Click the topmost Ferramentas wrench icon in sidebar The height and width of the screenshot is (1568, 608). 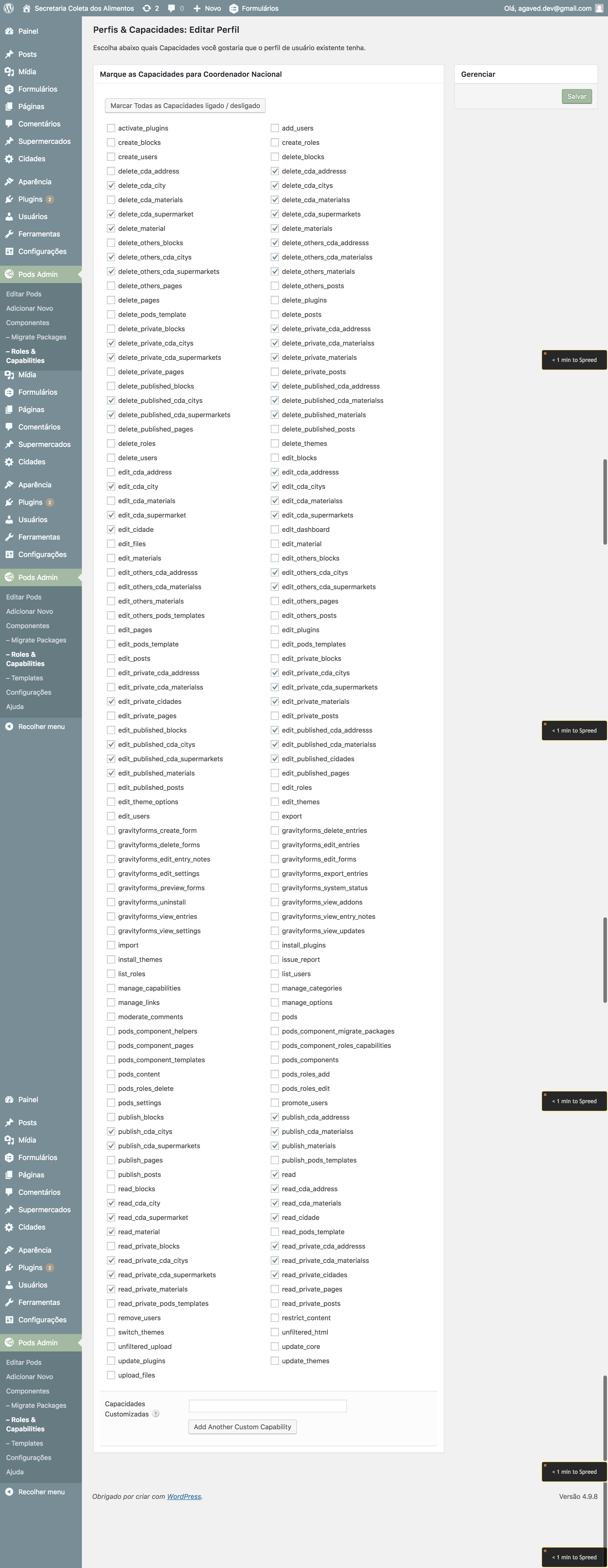click(9, 234)
